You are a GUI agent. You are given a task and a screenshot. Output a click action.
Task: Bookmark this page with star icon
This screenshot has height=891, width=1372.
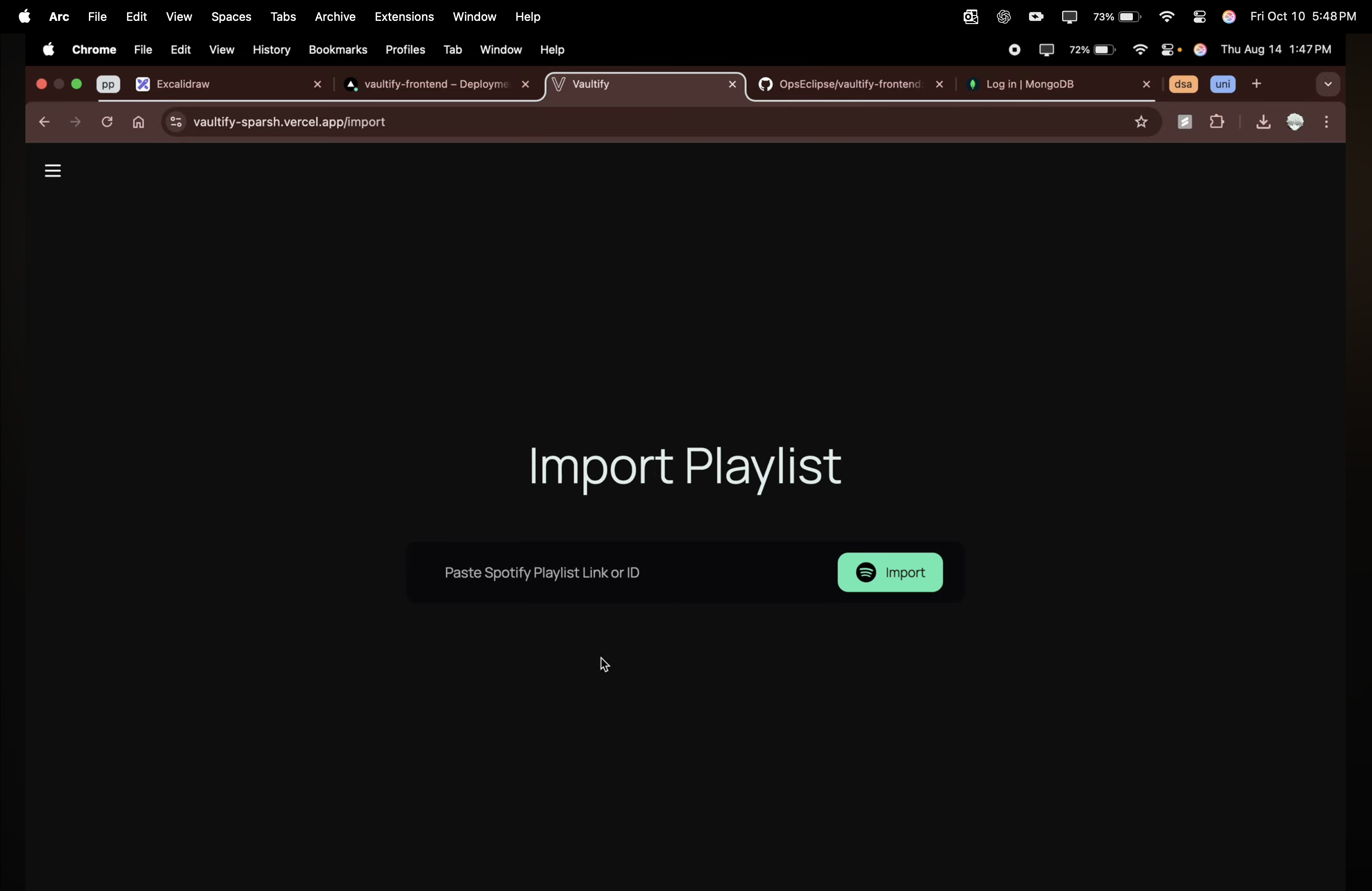coord(1141,122)
